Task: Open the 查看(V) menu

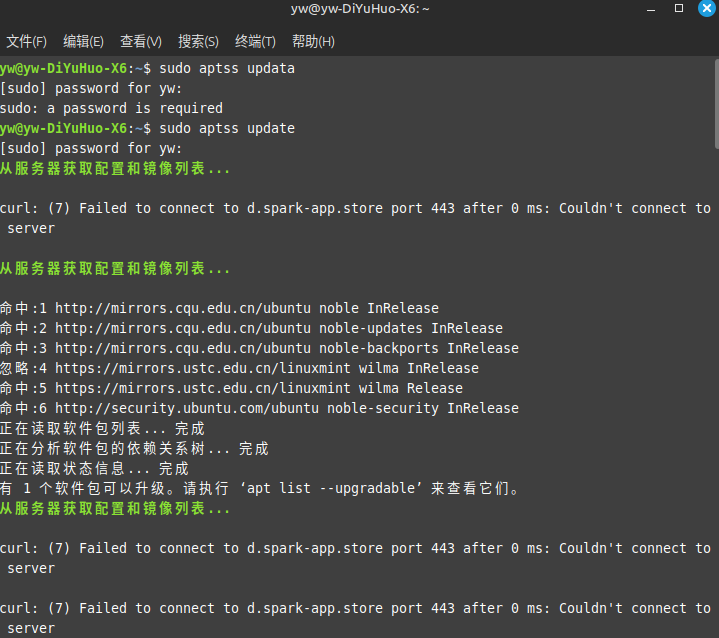Action: [x=140, y=41]
